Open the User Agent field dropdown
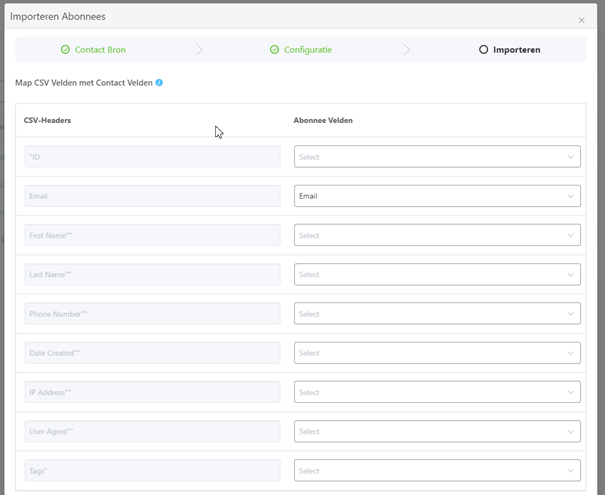This screenshot has height=495, width=605. pyautogui.click(x=437, y=432)
